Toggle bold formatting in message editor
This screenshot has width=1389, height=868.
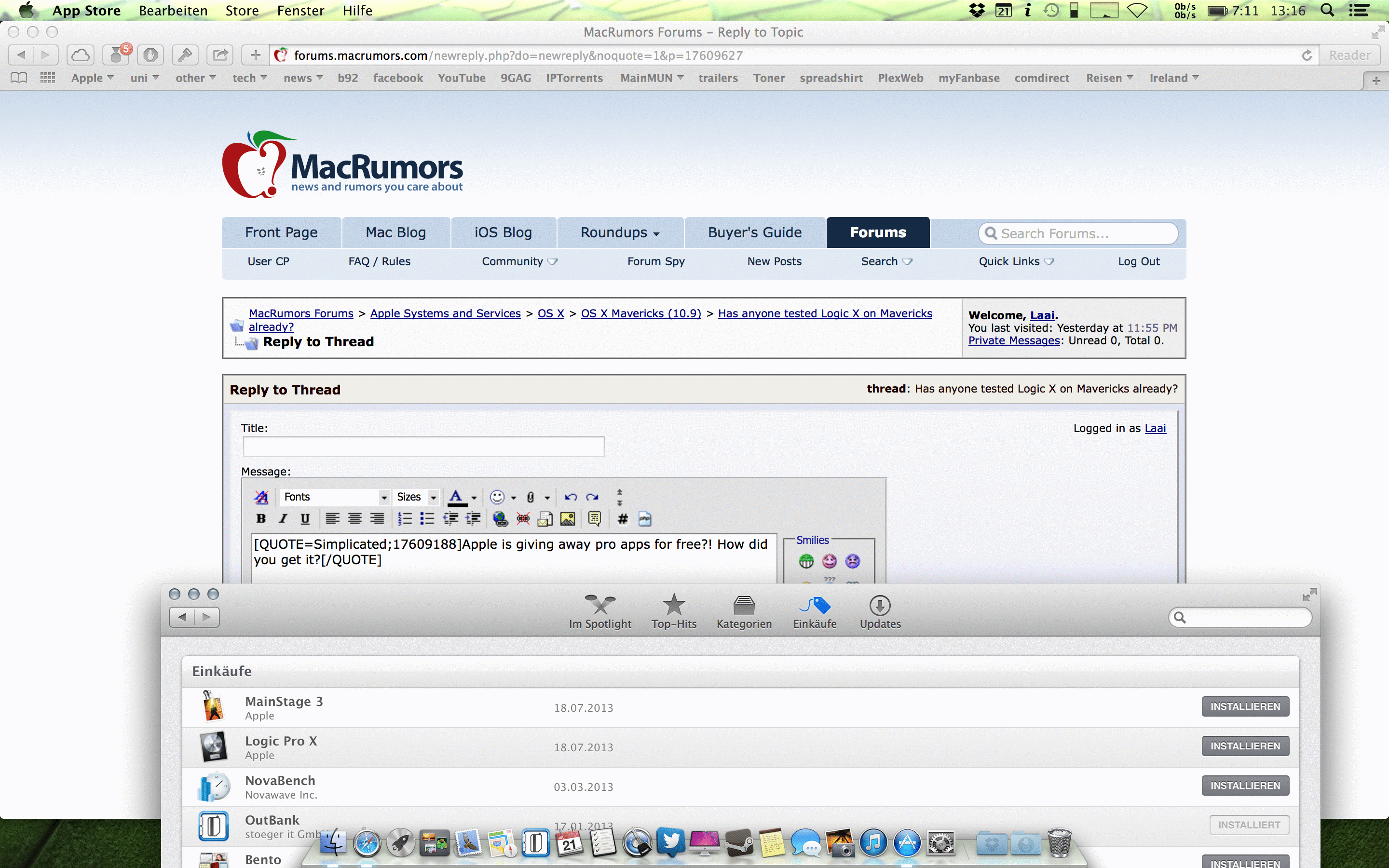tap(260, 519)
